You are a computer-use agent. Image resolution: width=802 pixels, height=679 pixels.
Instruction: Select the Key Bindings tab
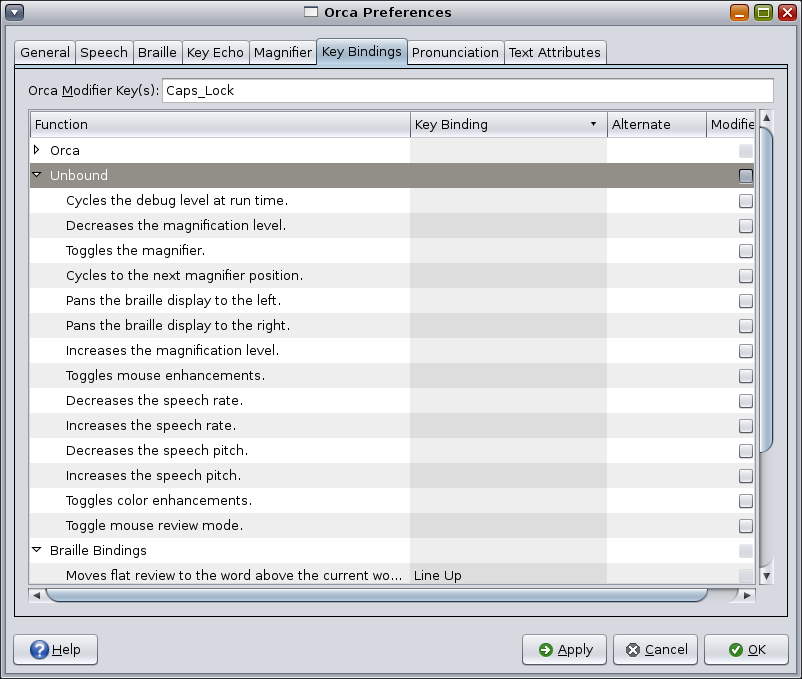[362, 52]
